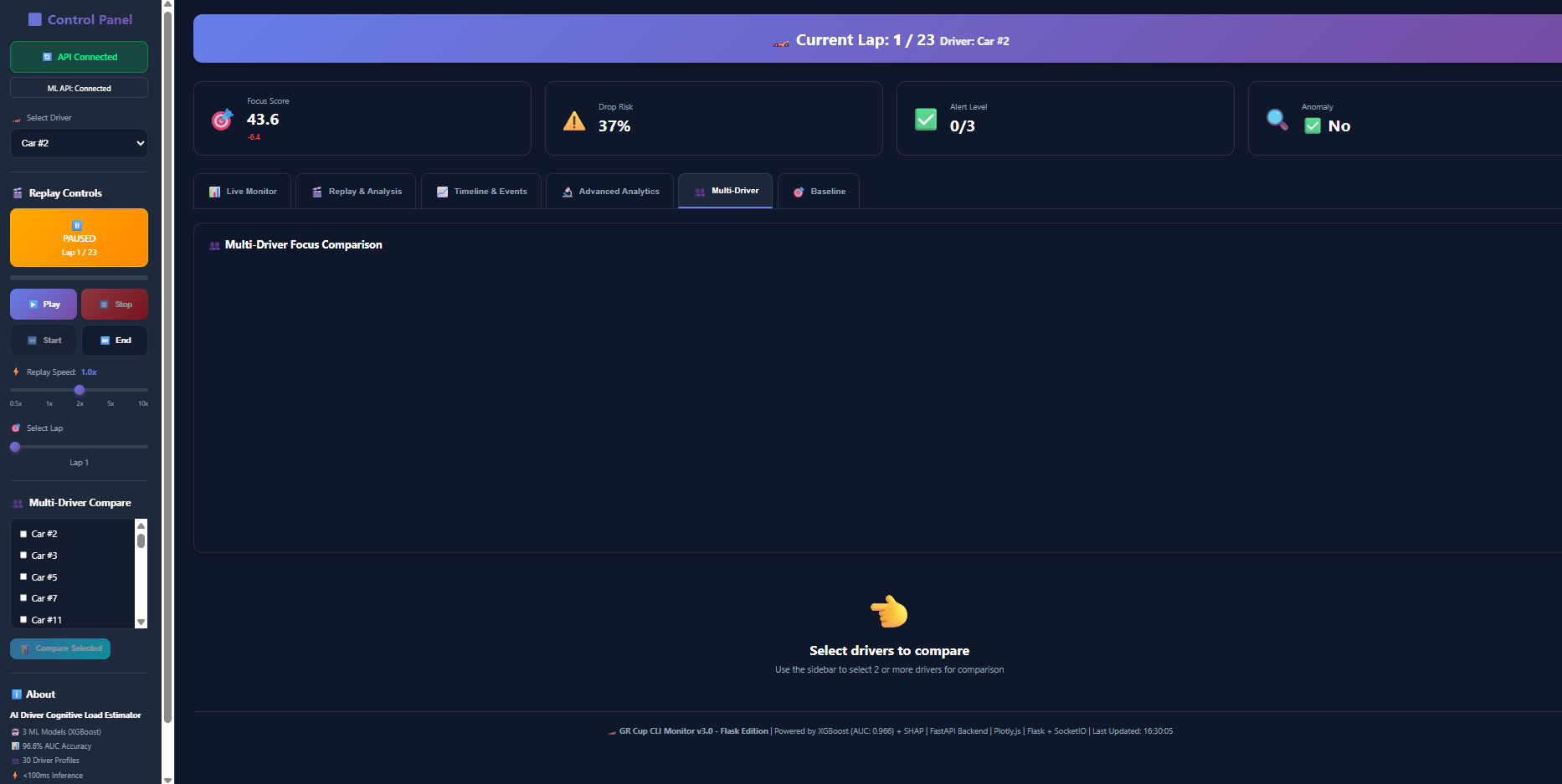
Task: Click the footer race car icon
Action: (x=612, y=731)
